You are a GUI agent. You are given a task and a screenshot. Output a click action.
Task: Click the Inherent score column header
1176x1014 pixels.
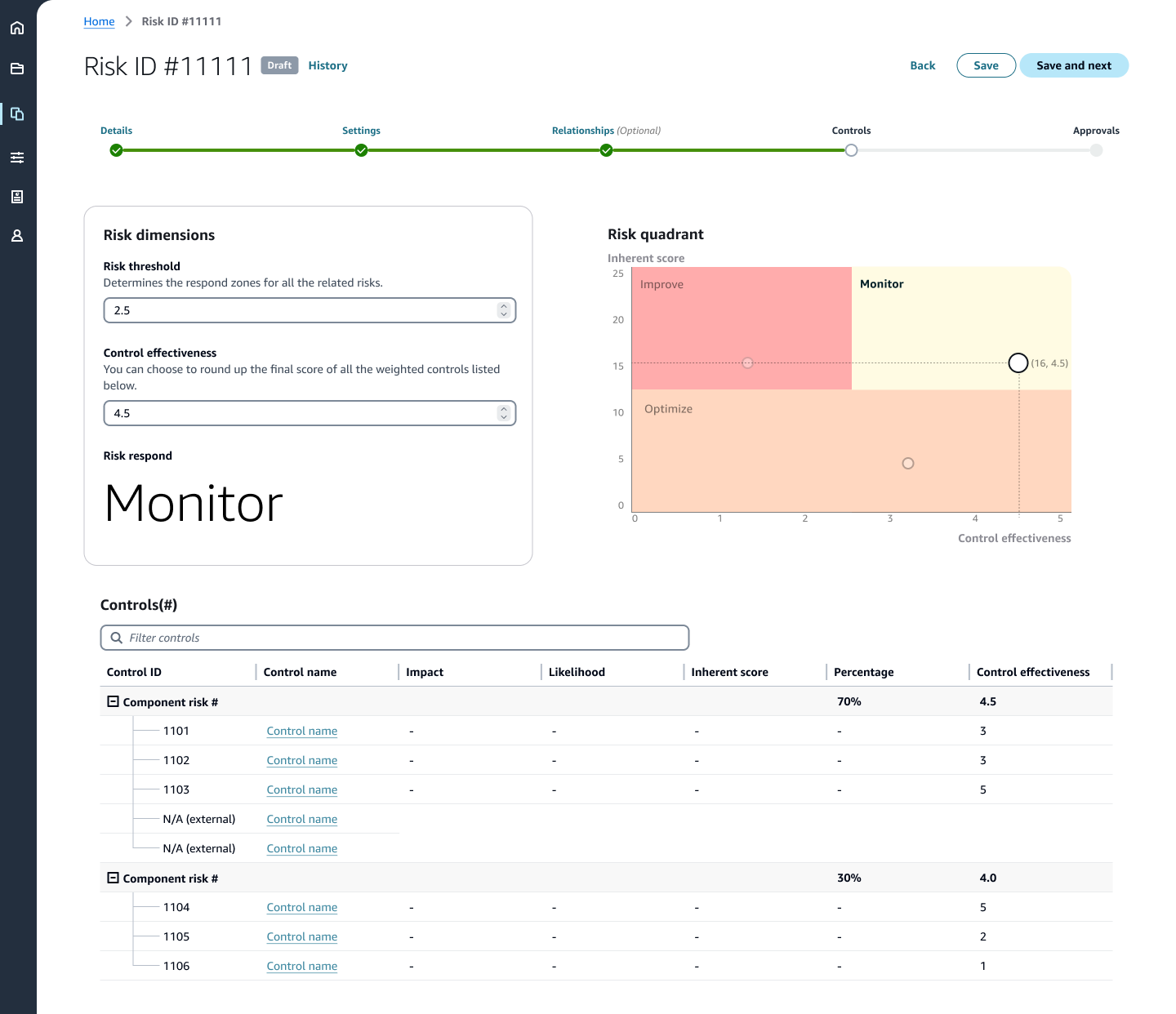(729, 672)
